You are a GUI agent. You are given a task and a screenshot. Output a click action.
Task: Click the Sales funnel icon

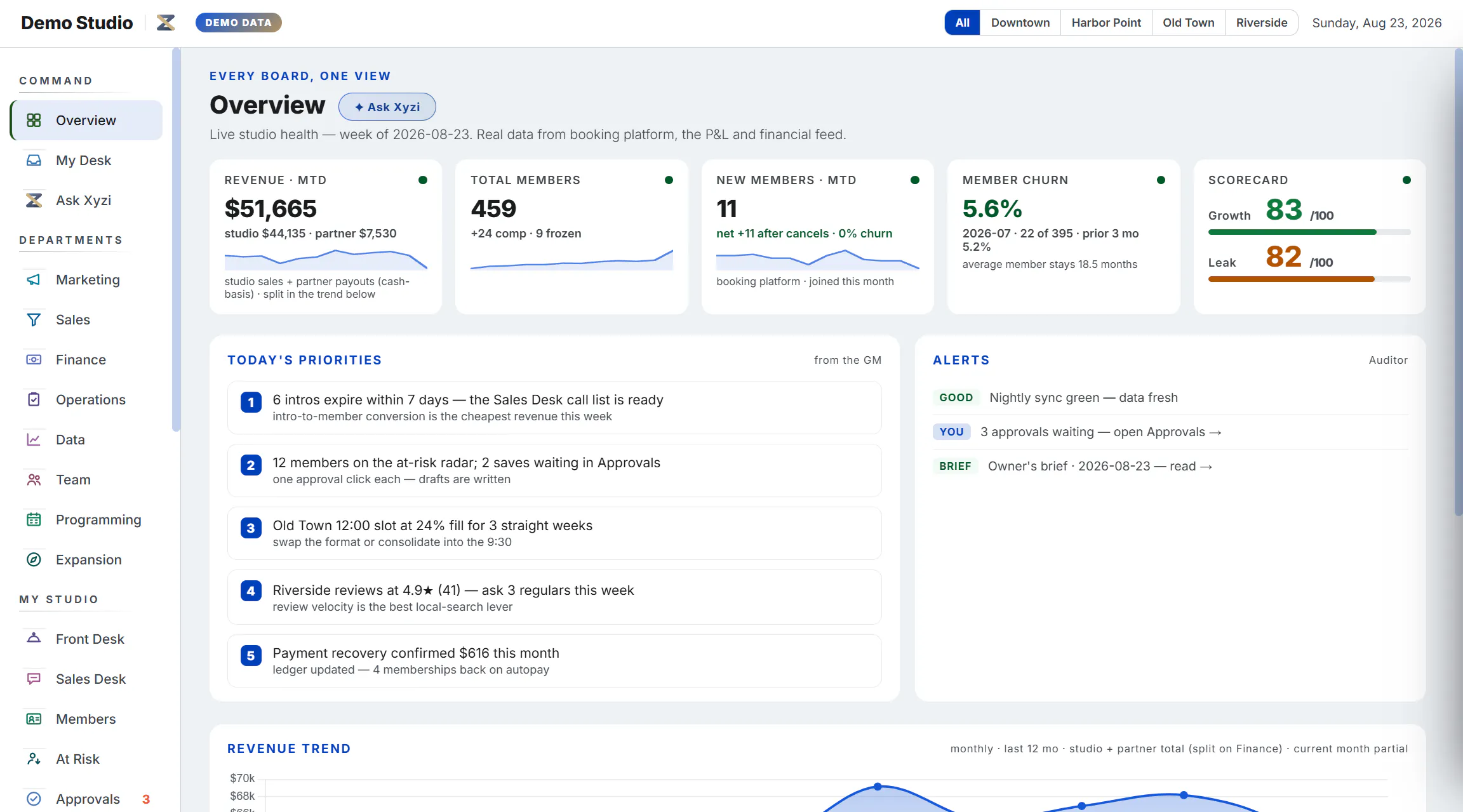(x=34, y=319)
